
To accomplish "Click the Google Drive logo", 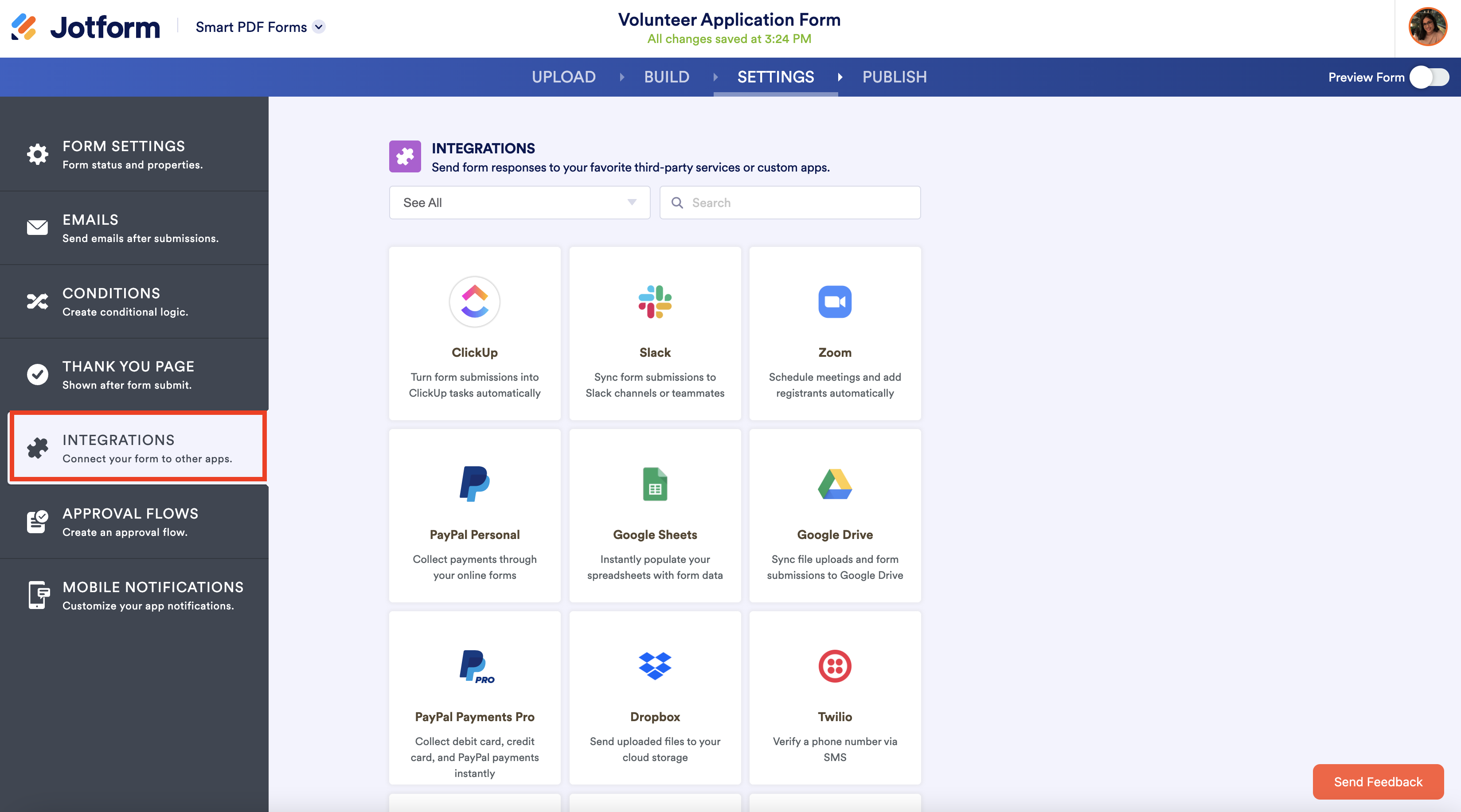I will (x=834, y=484).
